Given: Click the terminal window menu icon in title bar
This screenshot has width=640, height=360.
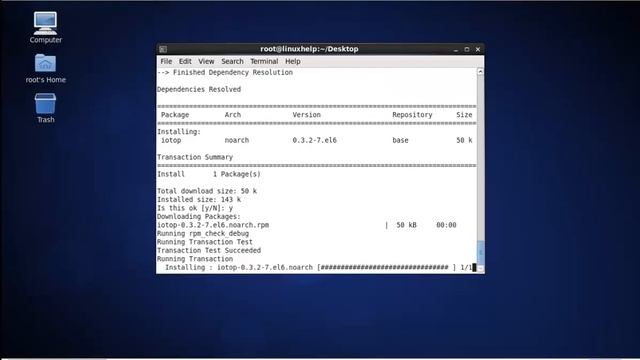Looking at the screenshot, I should (163, 49).
